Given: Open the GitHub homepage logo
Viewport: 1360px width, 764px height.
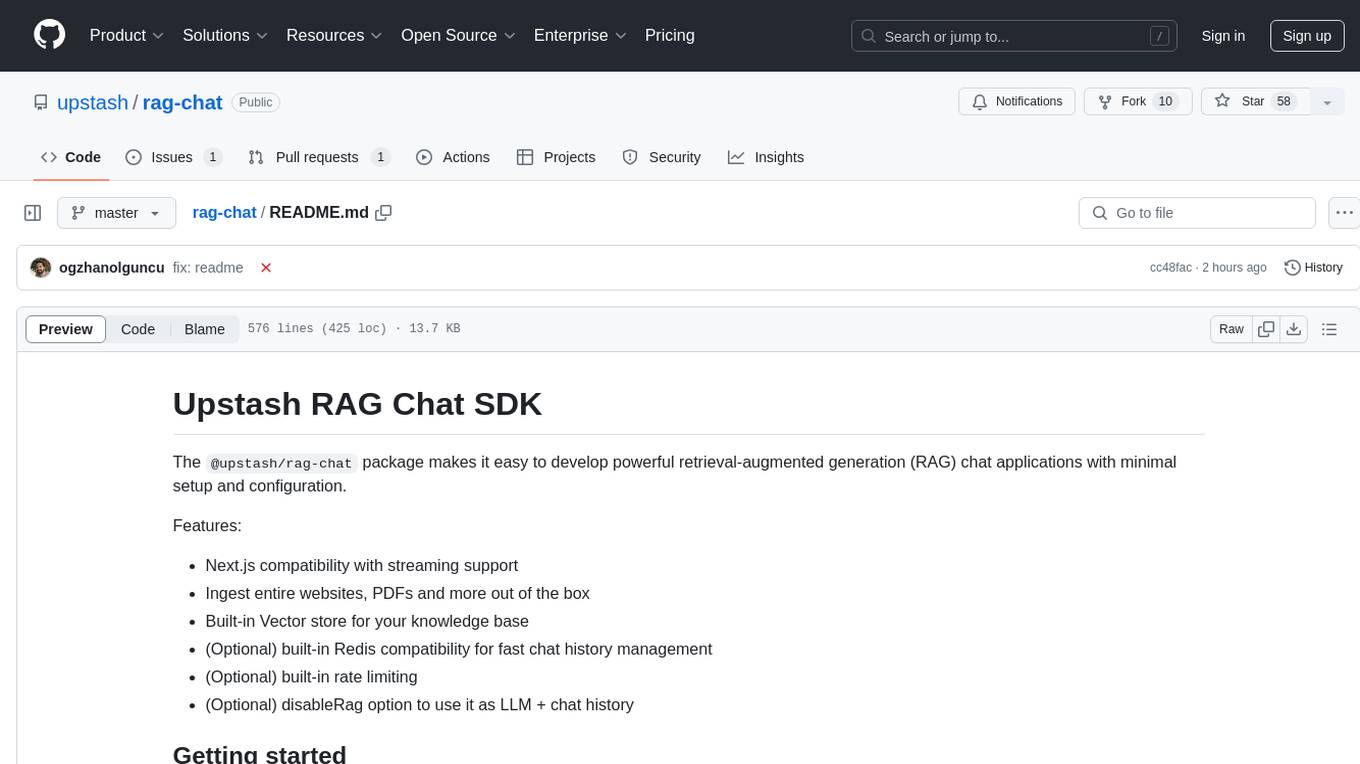Looking at the screenshot, I should [x=49, y=35].
